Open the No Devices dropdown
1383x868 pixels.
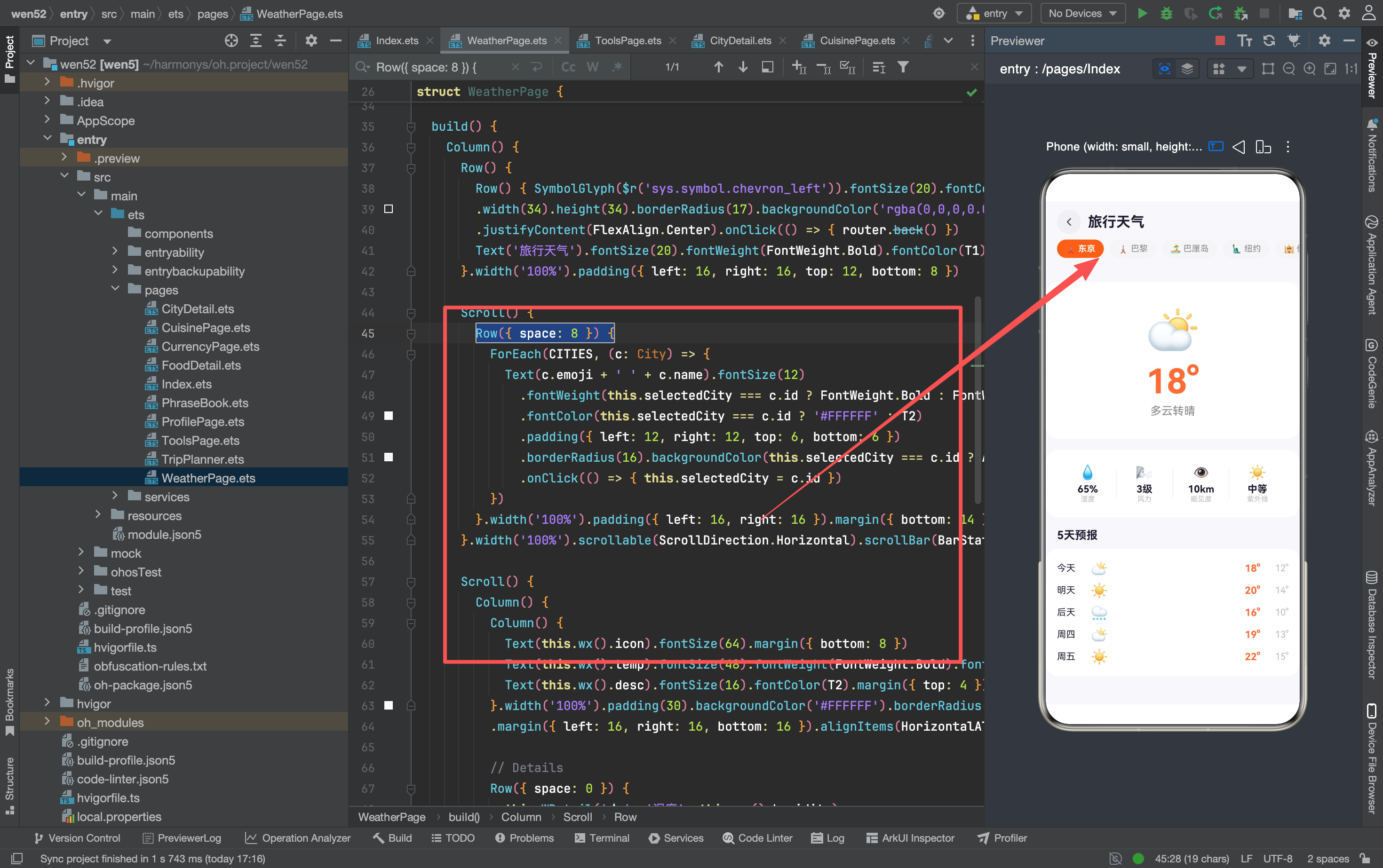point(1082,13)
